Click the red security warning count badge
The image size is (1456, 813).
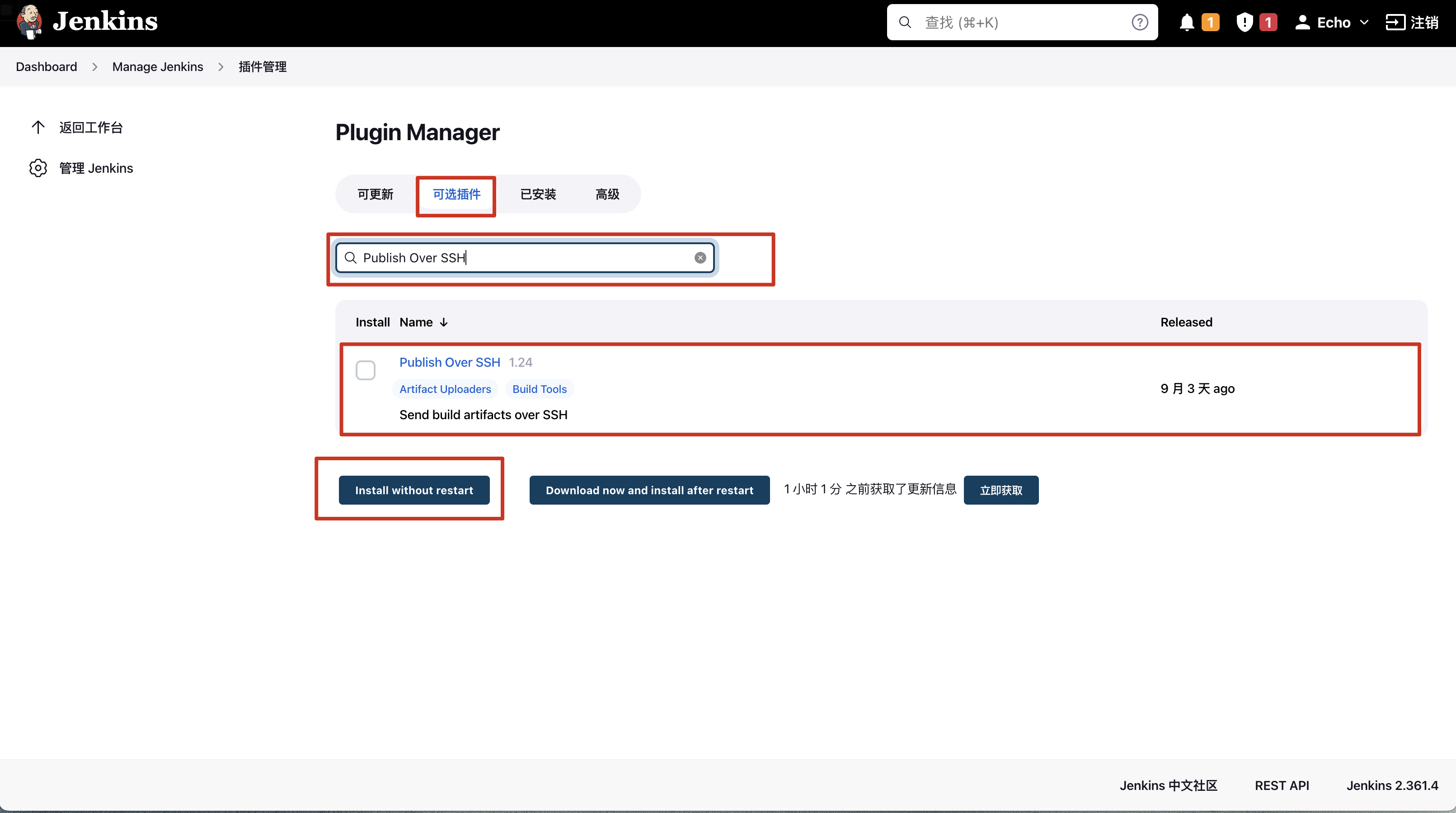1268,22
